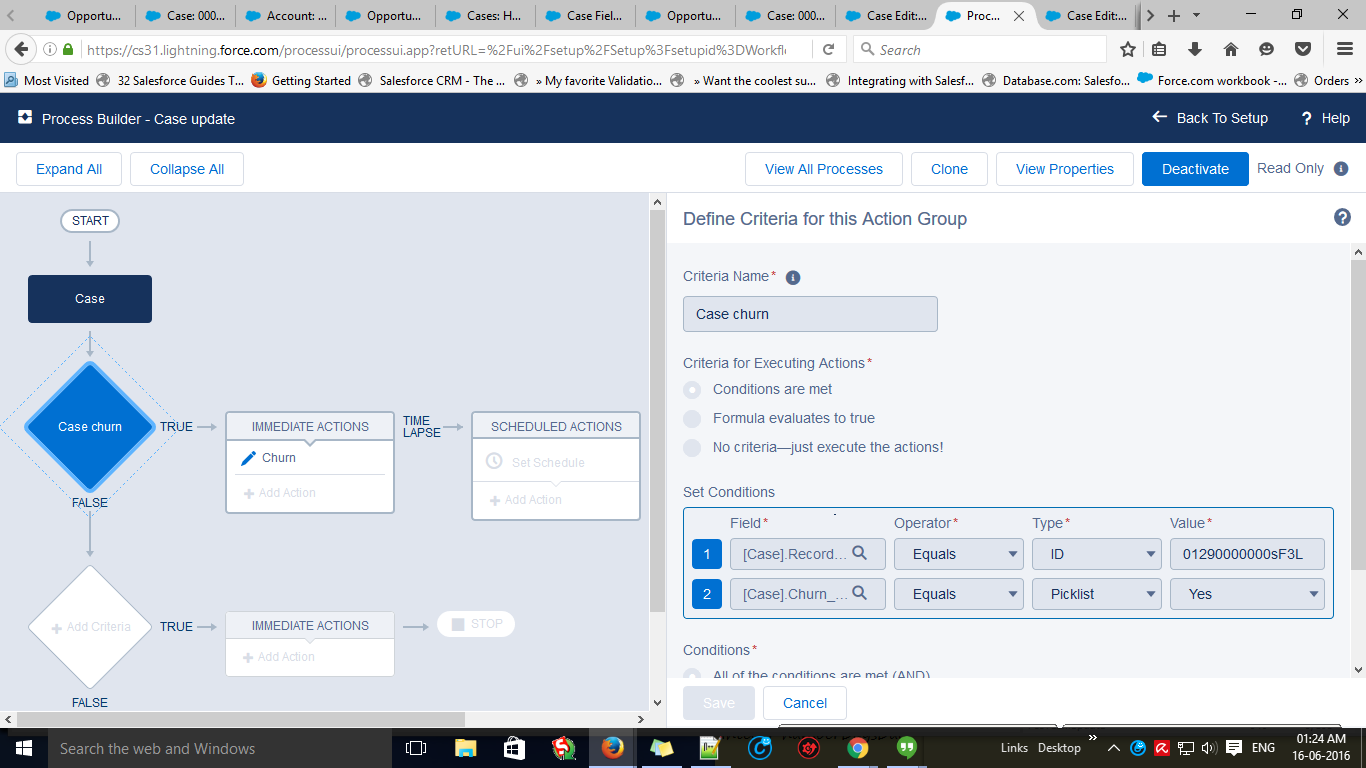Open View All Processes
The width and height of the screenshot is (1366, 768).
824,169
